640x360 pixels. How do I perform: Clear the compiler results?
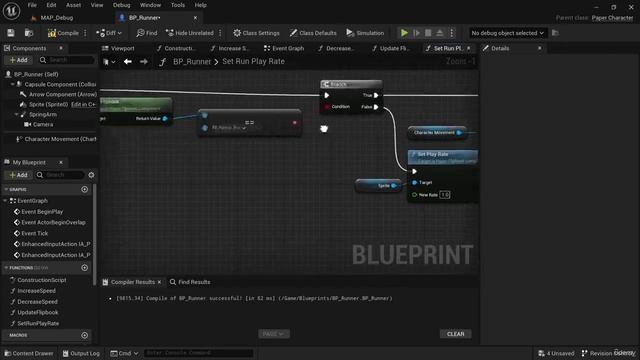(456, 334)
